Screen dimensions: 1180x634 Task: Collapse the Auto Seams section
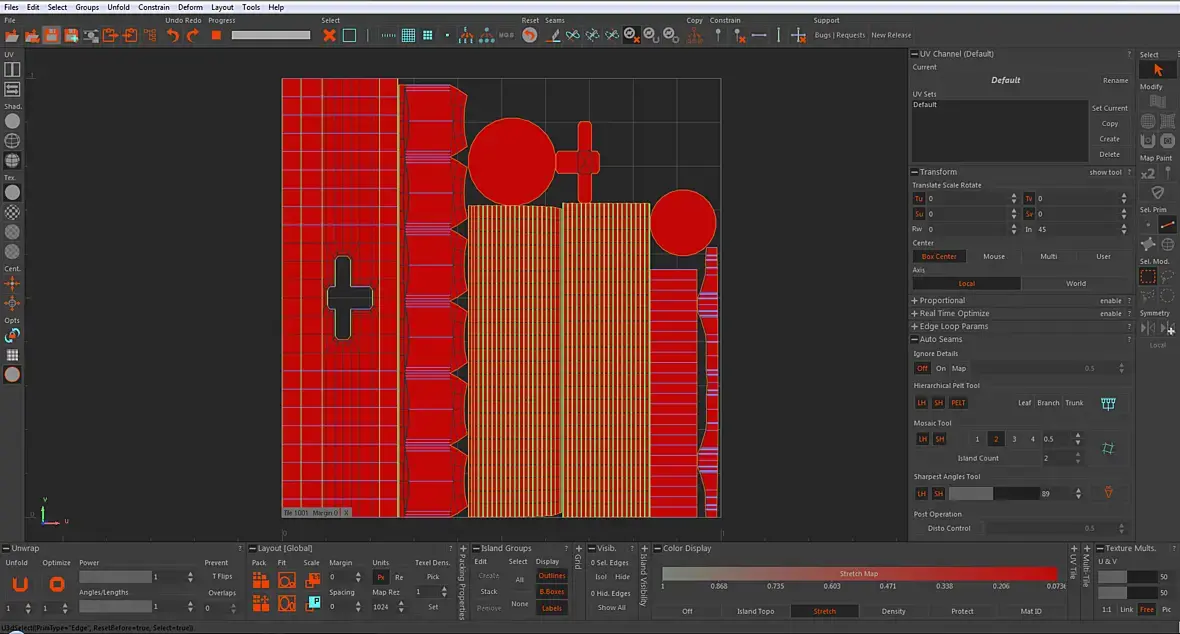(914, 340)
